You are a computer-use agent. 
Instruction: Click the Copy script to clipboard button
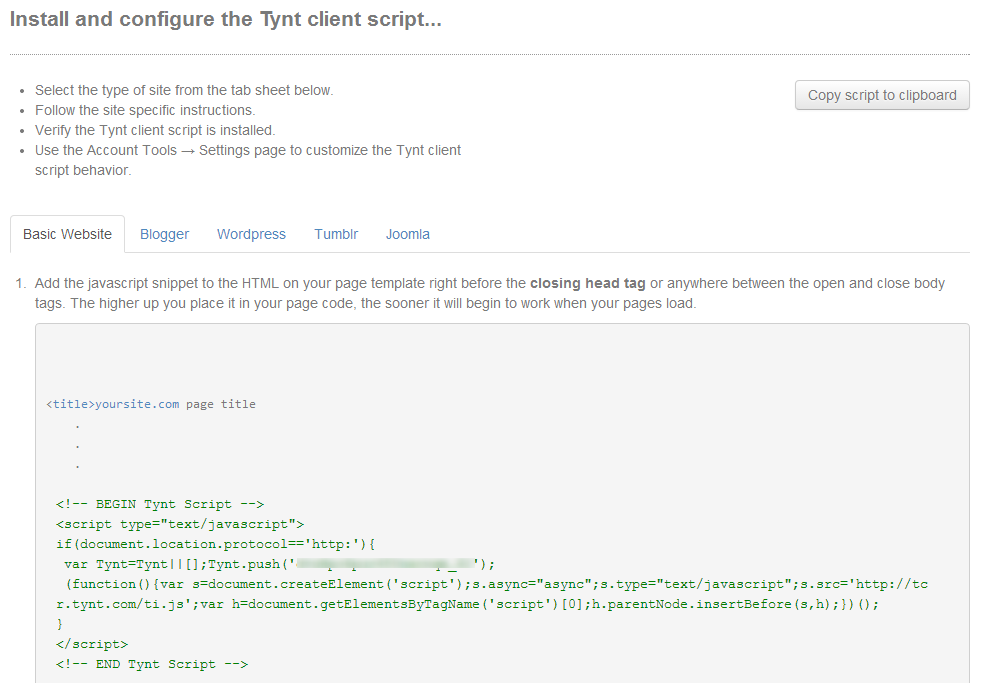[882, 95]
